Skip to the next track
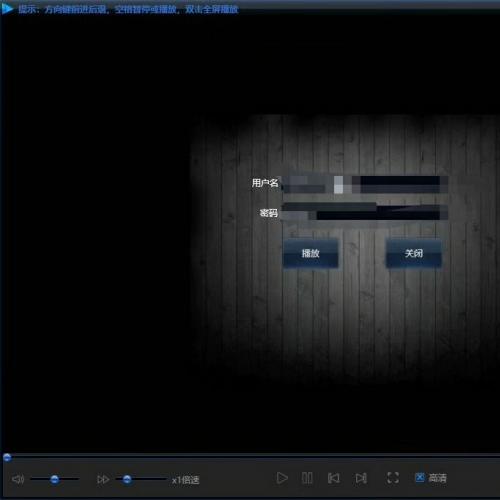The height and width of the screenshot is (500, 500). (x=361, y=478)
